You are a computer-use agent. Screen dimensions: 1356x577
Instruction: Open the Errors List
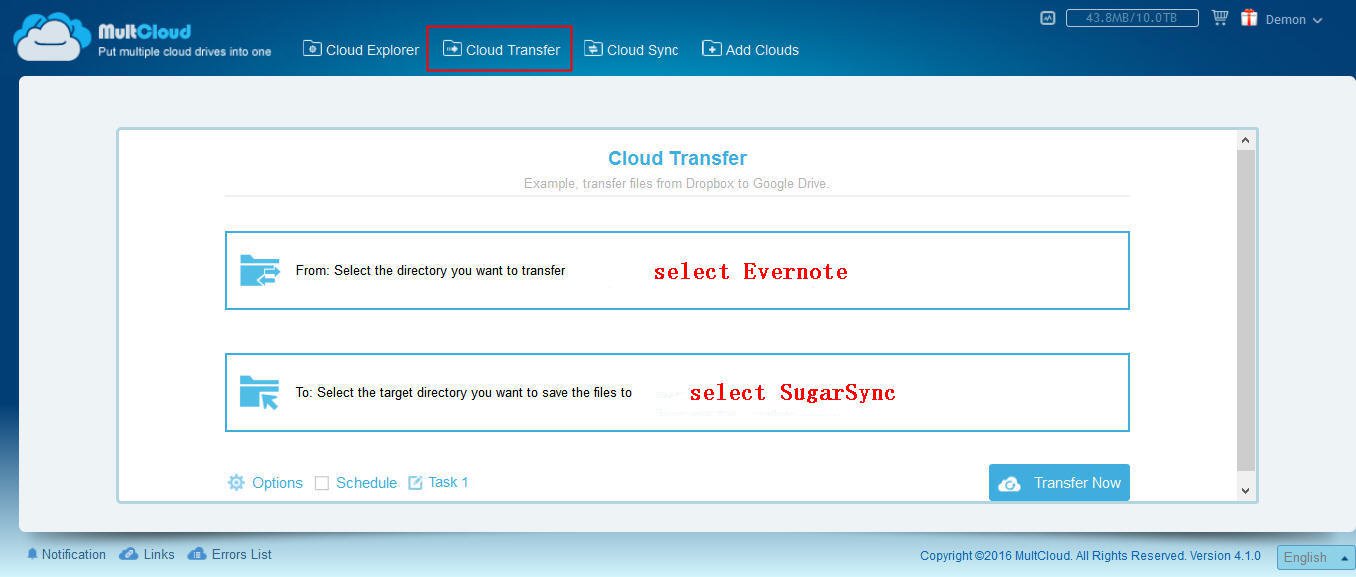(x=230, y=554)
